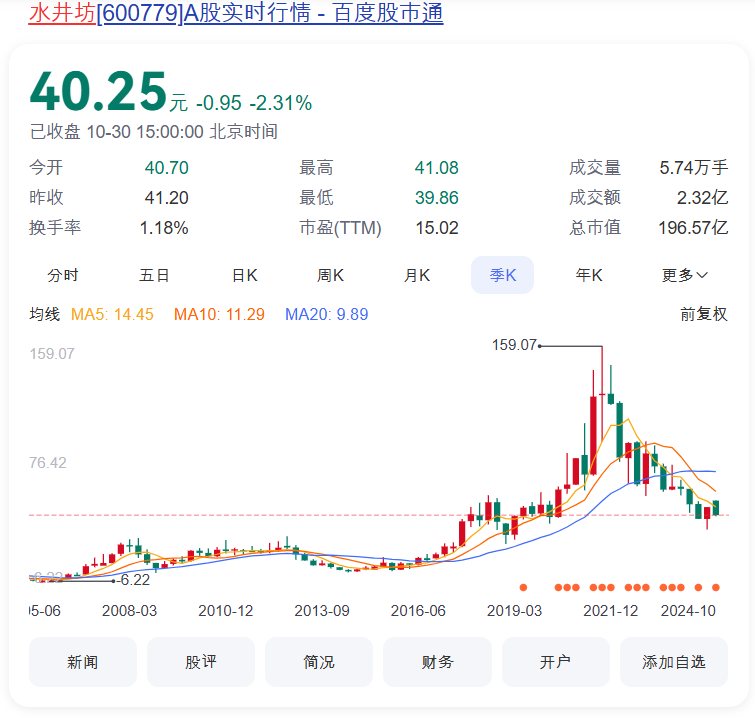Click the 最高 value 41.08
This screenshot has height=718, width=755.
click(437, 168)
